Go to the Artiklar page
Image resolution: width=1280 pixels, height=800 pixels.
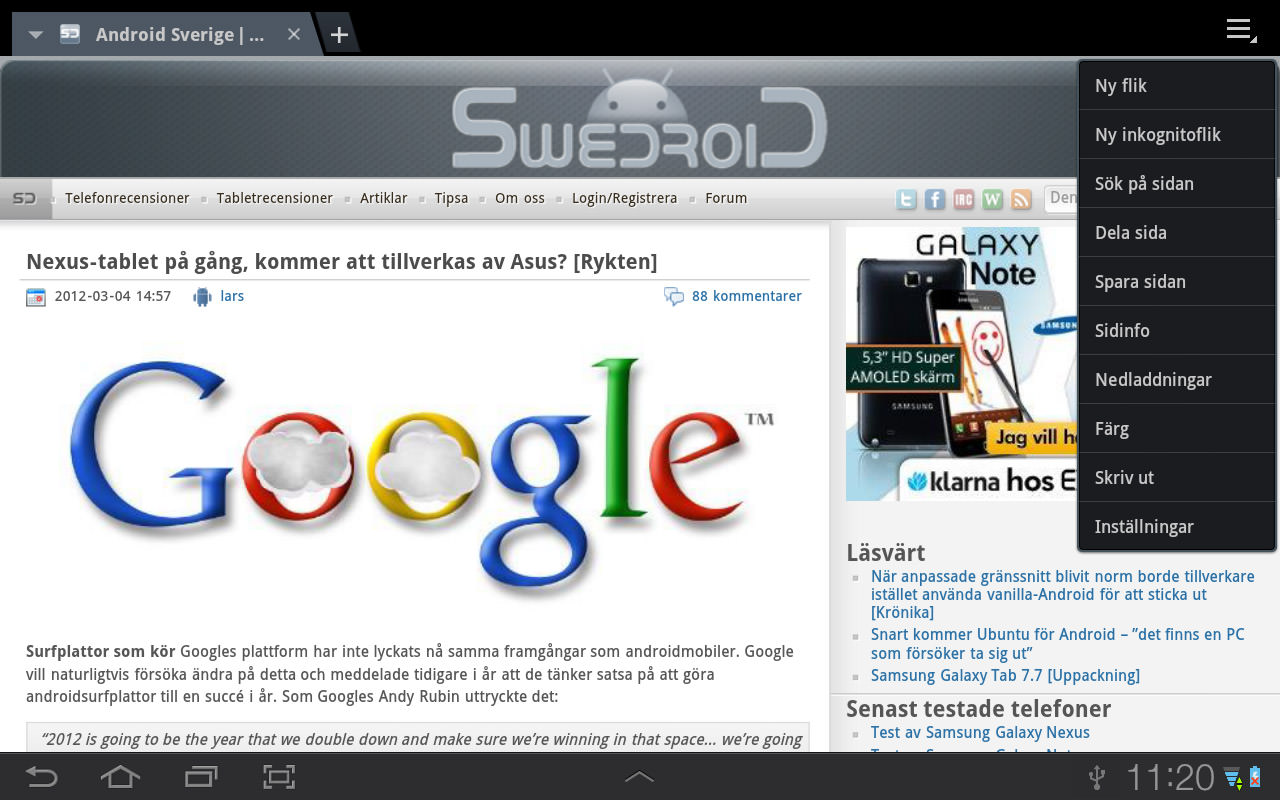click(383, 198)
